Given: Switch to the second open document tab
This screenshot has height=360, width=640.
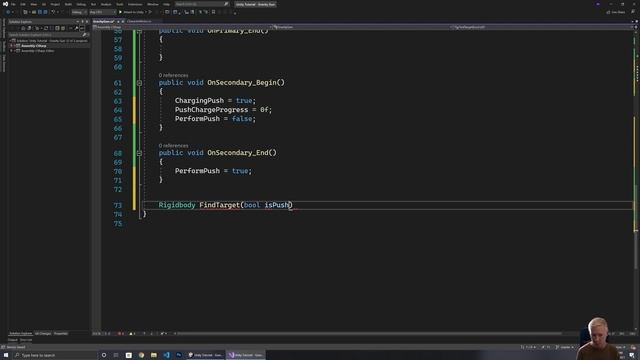Looking at the screenshot, I should [x=139, y=22].
